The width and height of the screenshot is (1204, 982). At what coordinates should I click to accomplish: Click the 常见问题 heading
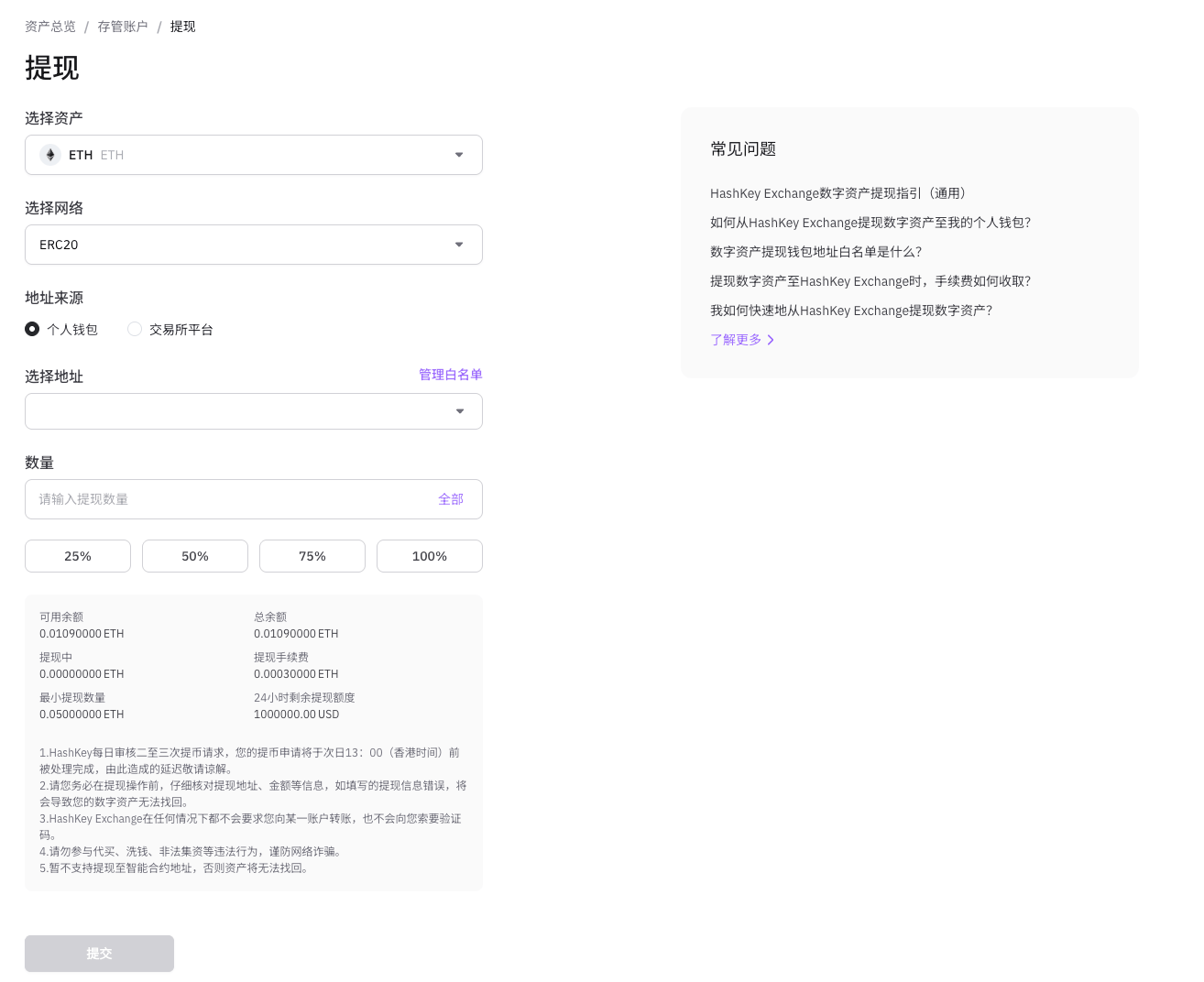(743, 149)
